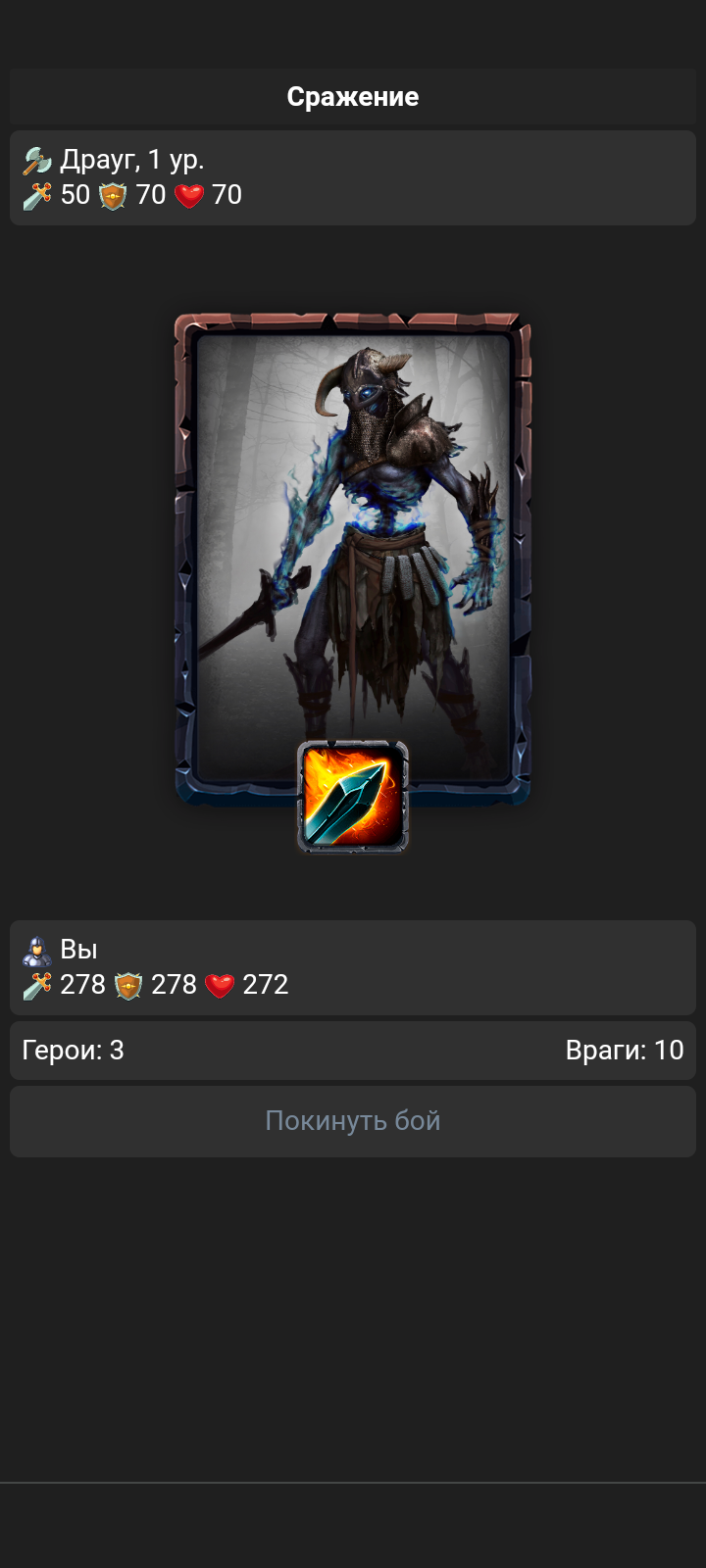Tap the Драуг monster card image
This screenshot has height=1568, width=706.
click(353, 559)
